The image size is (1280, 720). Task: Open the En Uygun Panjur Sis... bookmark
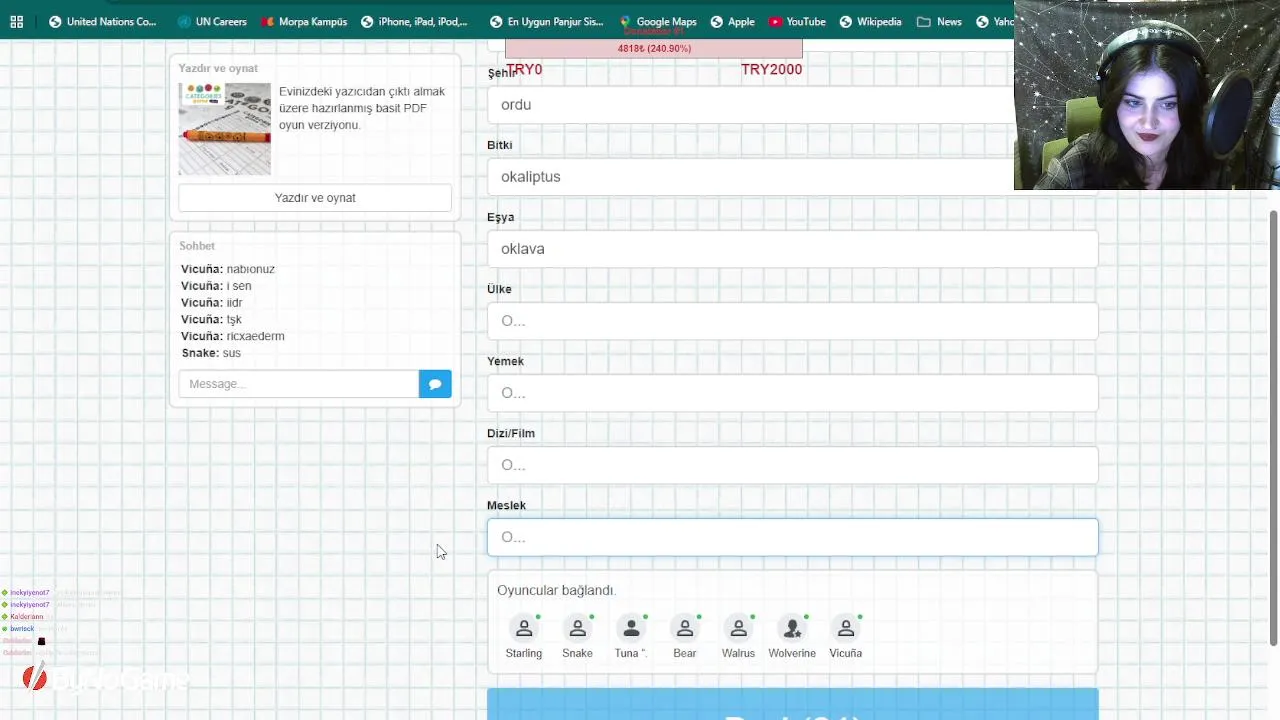(545, 21)
